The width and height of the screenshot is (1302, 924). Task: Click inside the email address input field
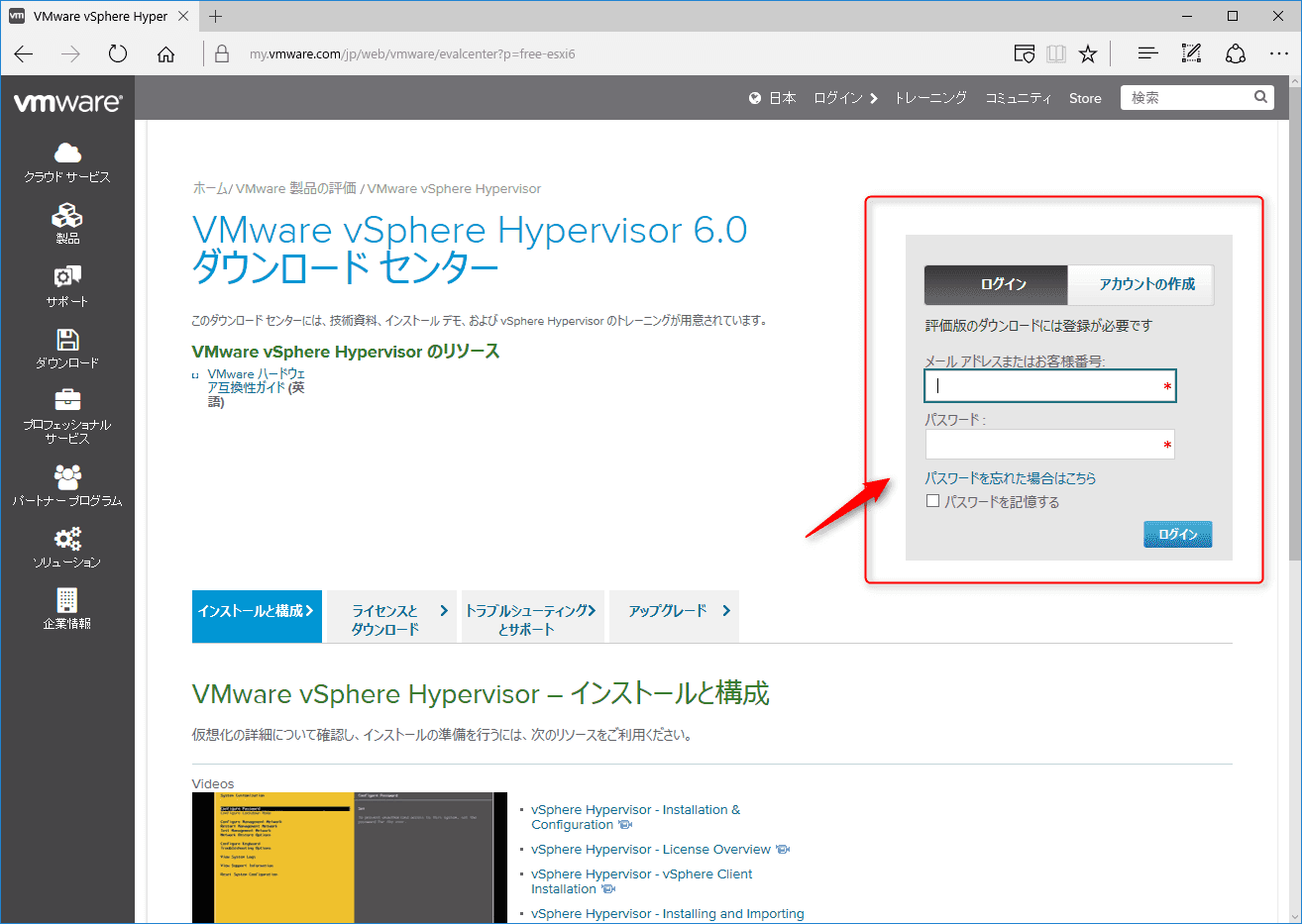(1050, 386)
